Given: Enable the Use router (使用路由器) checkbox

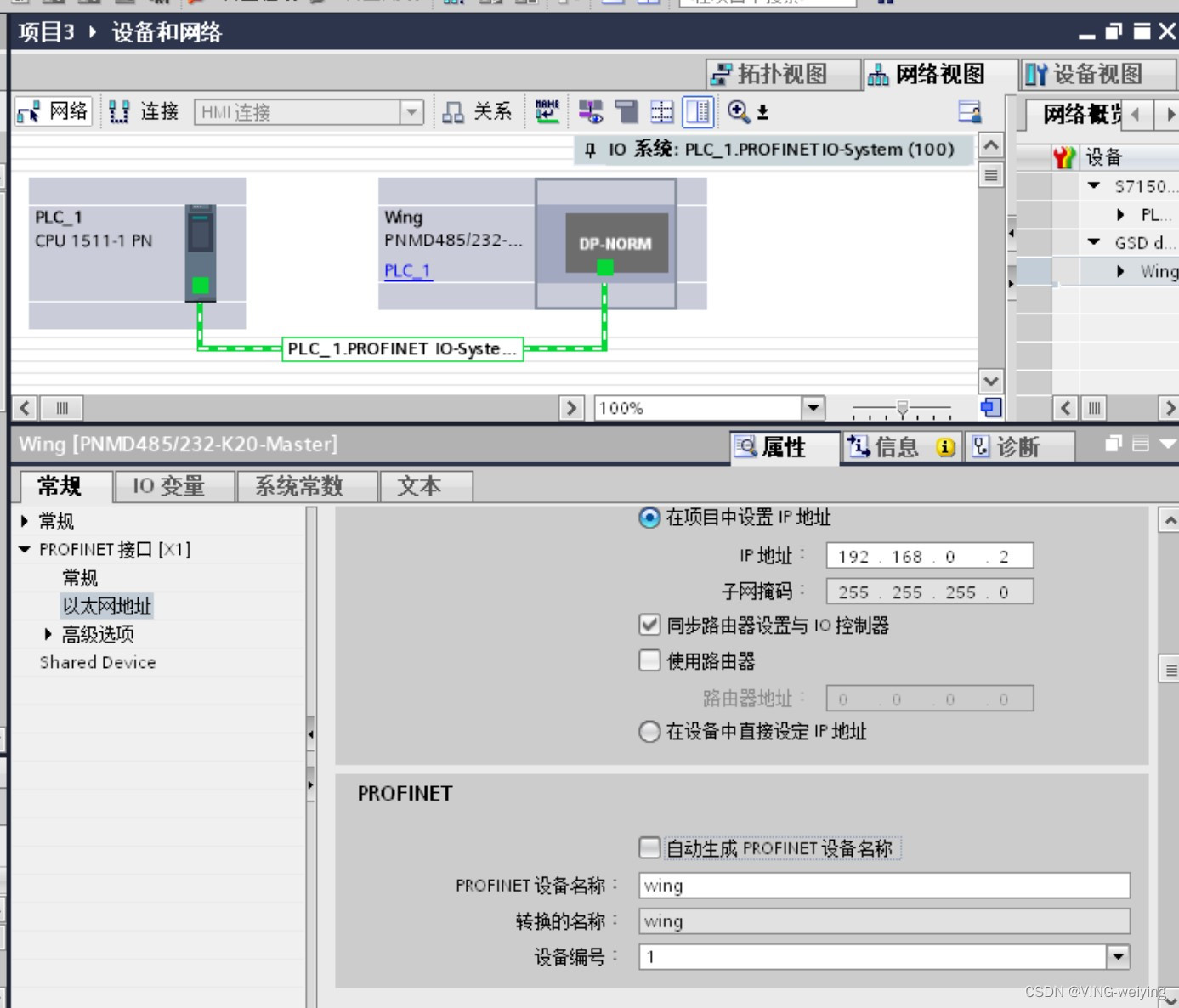Looking at the screenshot, I should click(x=649, y=660).
